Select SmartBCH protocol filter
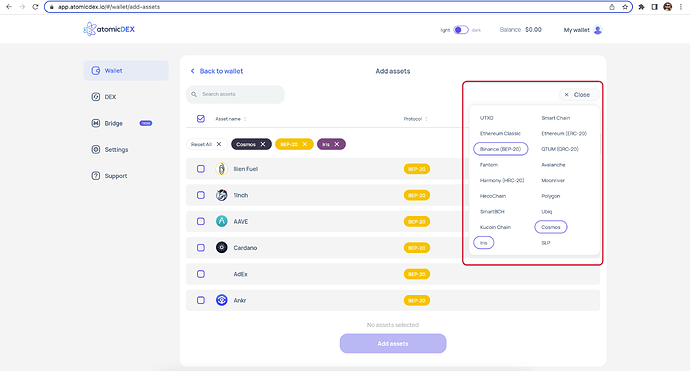Image resolution: width=690 pixels, height=371 pixels. tap(492, 212)
